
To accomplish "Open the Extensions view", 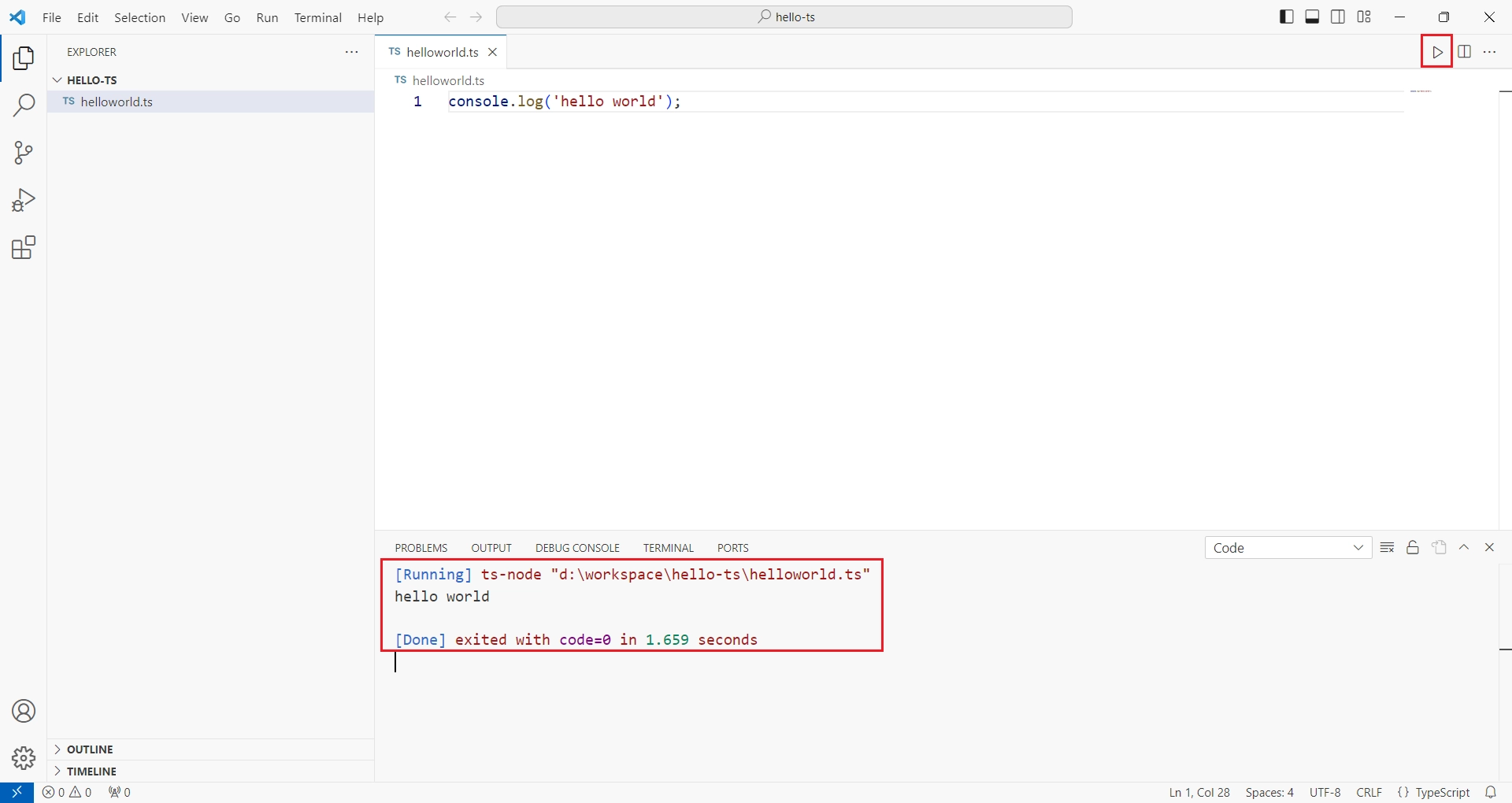I will tap(24, 248).
